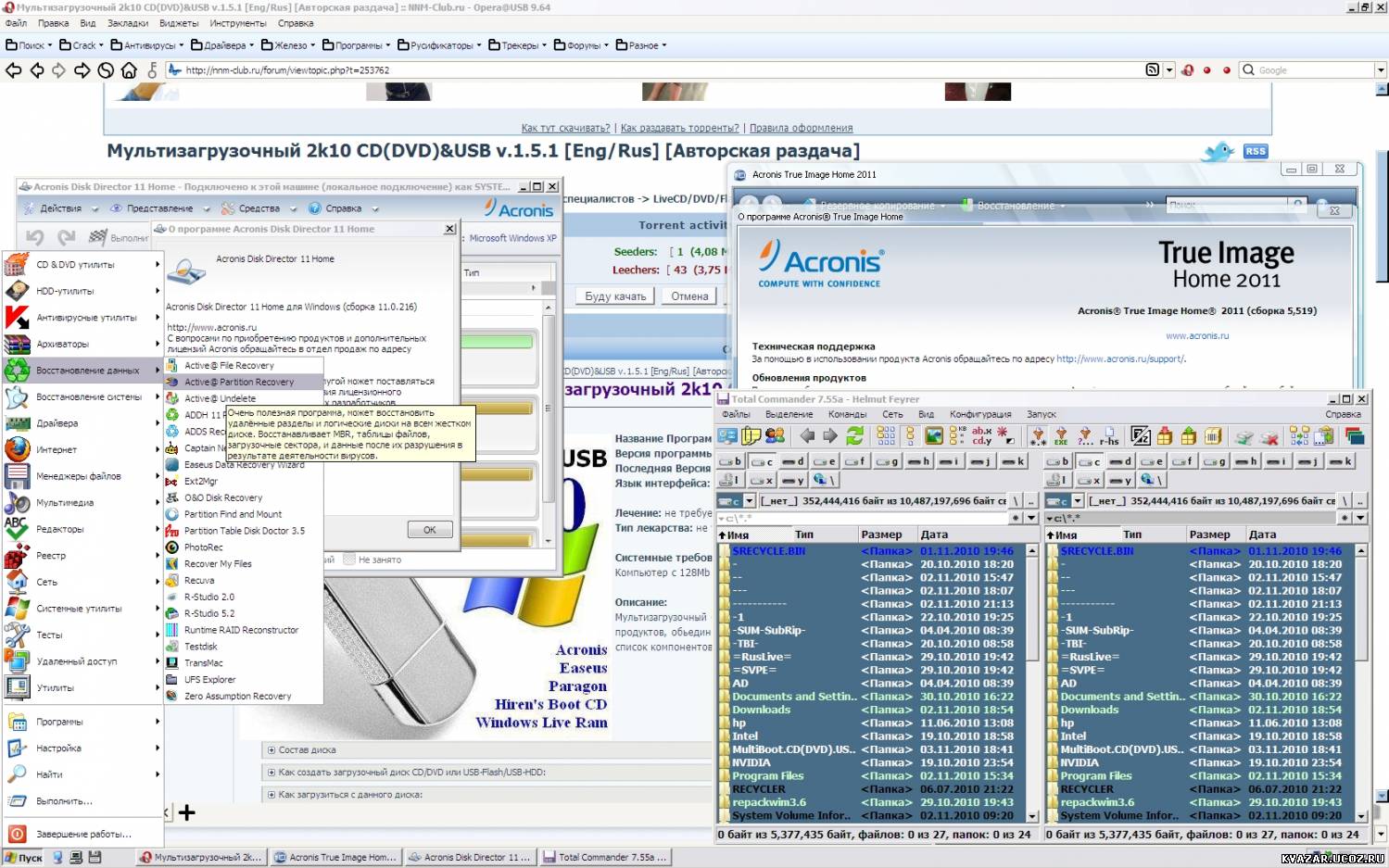Click the floppy disk icon in taskbar quick launch
Viewport: 1389px width, 868px height.
[95, 858]
